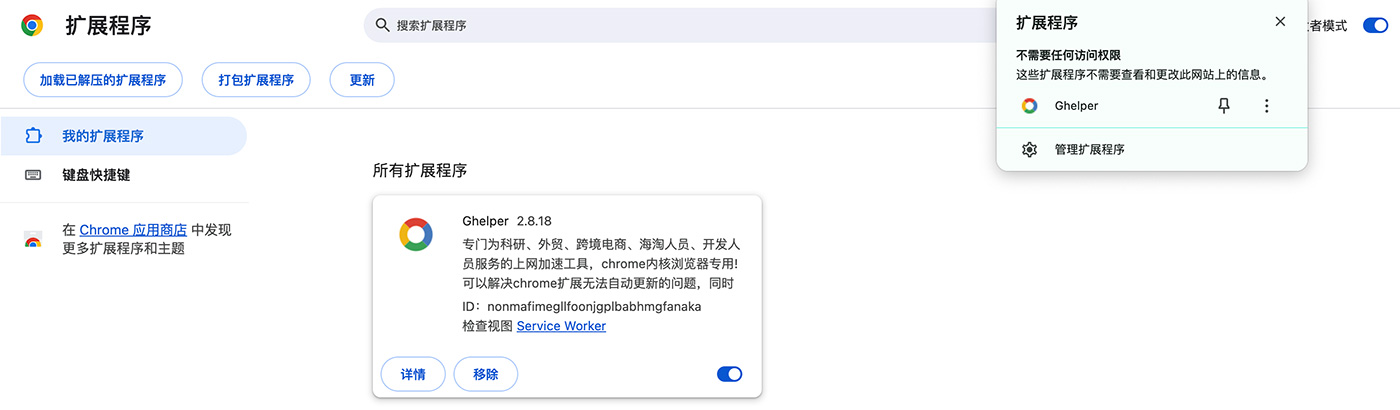Click the puzzle icon next to 我的扩展程序
The height and width of the screenshot is (410, 1400).
coord(33,136)
